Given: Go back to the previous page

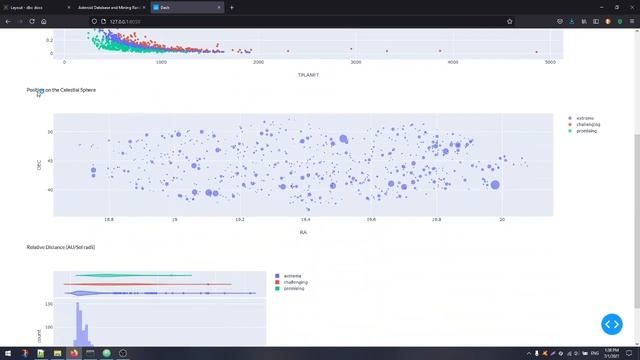Looking at the screenshot, I should point(8,21).
